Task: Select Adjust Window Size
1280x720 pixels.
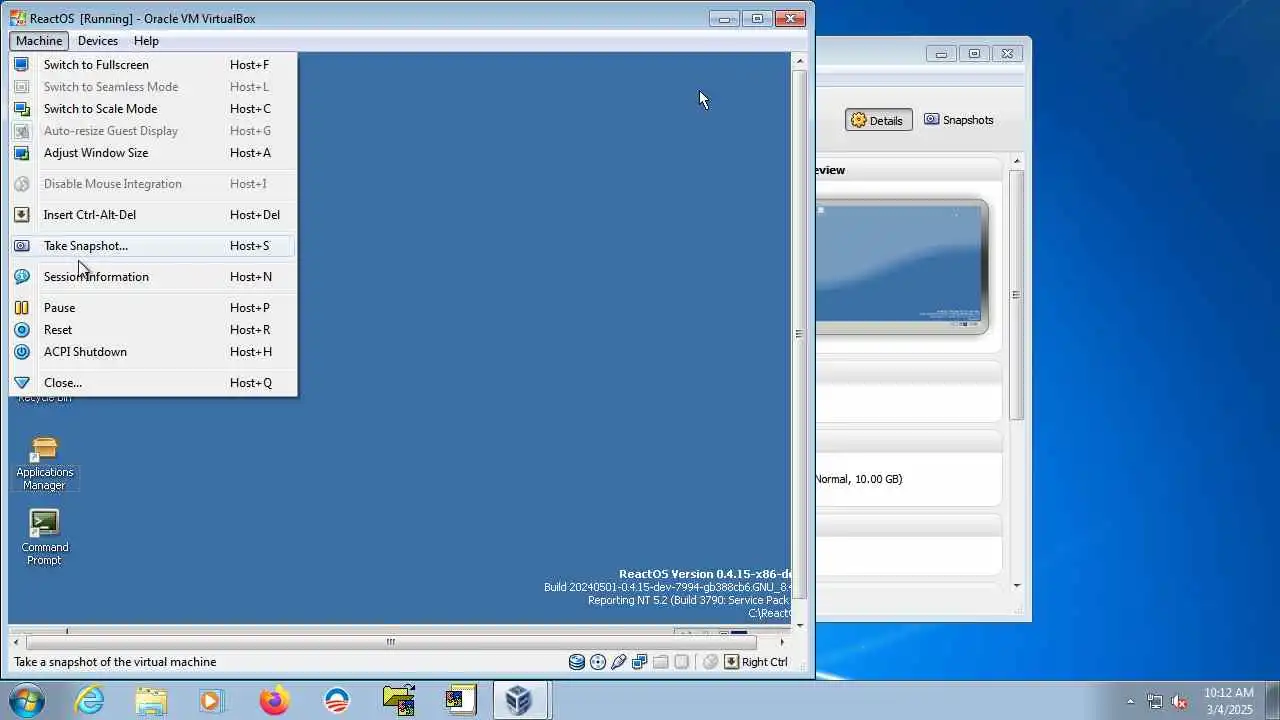Action: point(154,153)
